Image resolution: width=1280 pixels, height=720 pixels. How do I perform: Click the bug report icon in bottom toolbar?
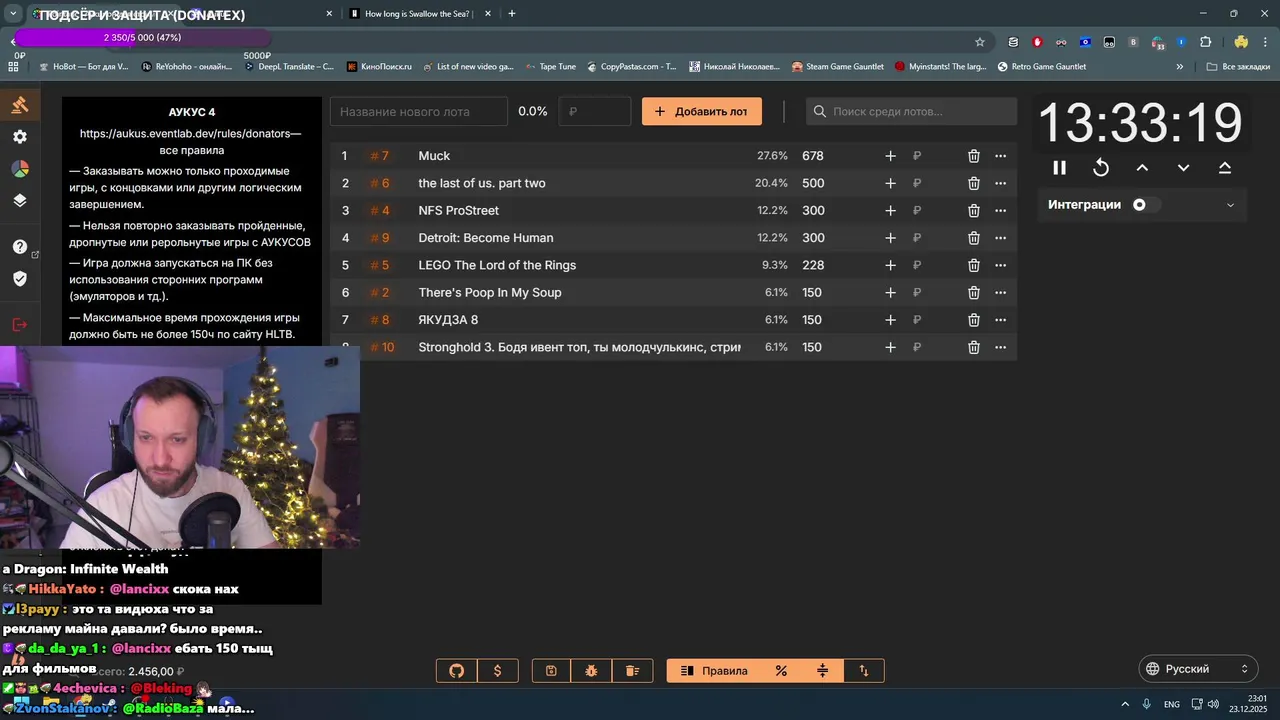(x=591, y=671)
